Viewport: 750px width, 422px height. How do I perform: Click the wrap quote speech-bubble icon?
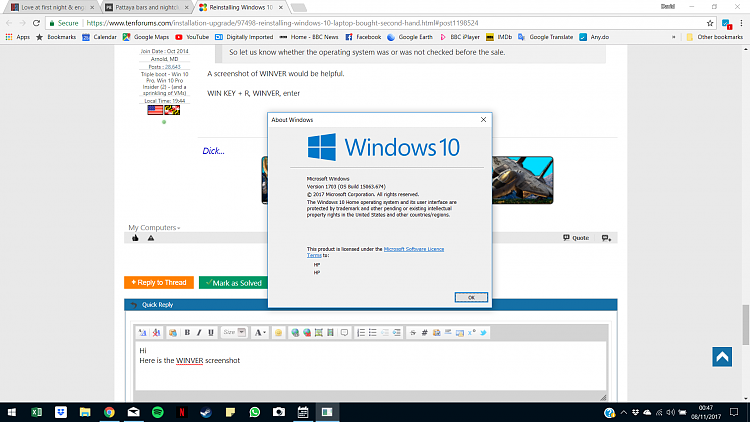pyautogui.click(x=344, y=333)
